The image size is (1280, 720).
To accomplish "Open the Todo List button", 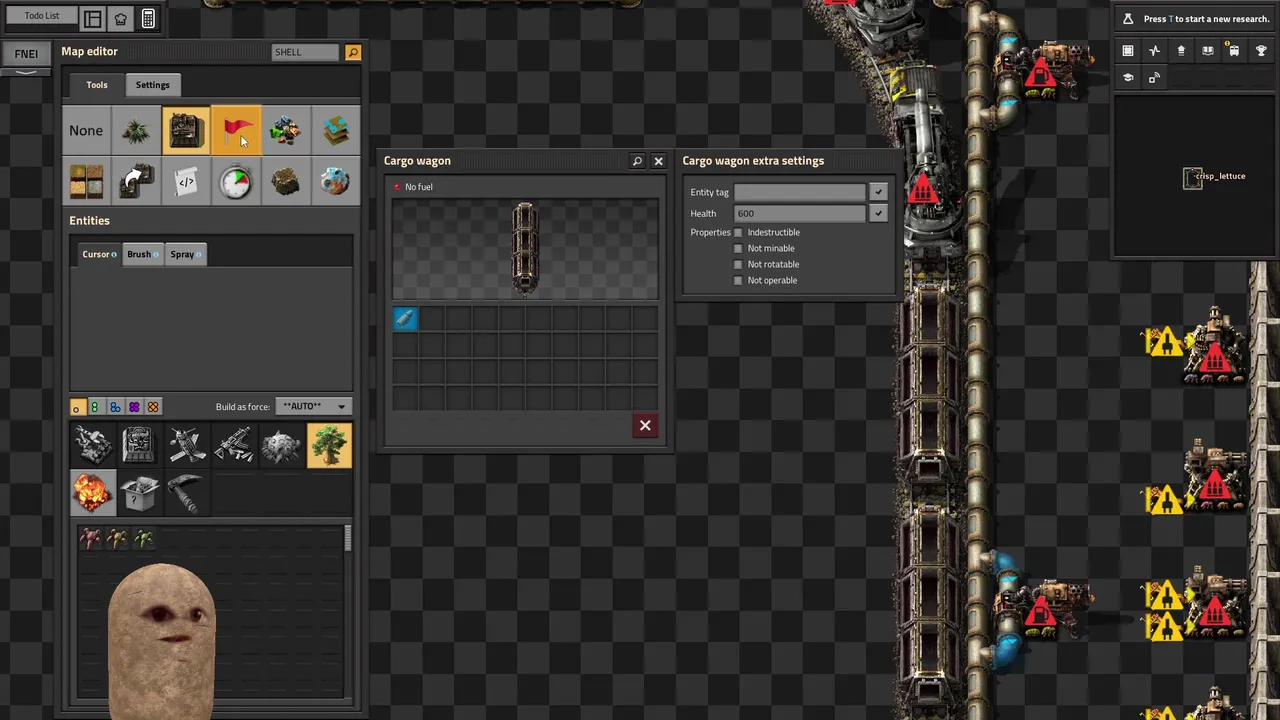I will tap(42, 16).
